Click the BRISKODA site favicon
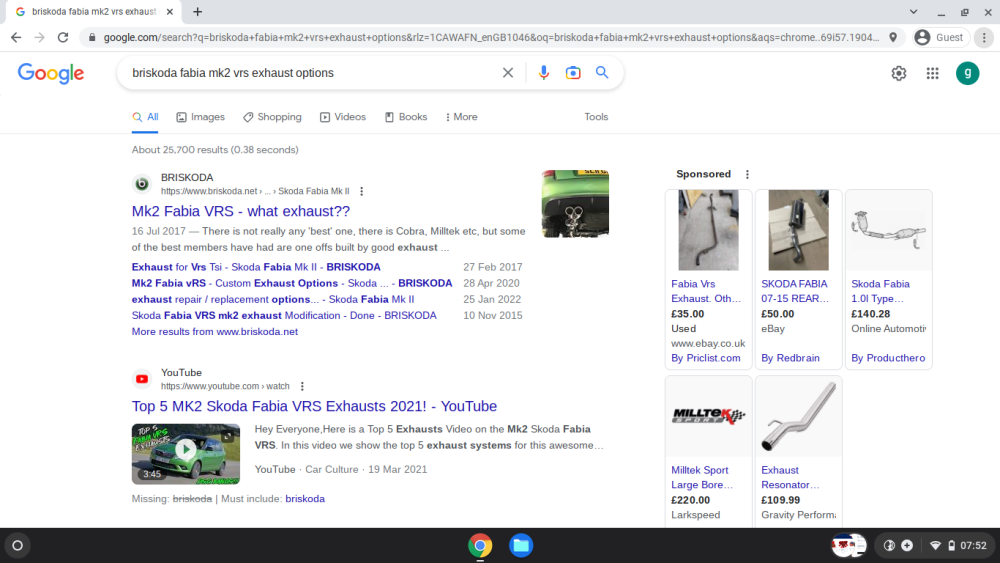This screenshot has height=563, width=1000. point(142,184)
